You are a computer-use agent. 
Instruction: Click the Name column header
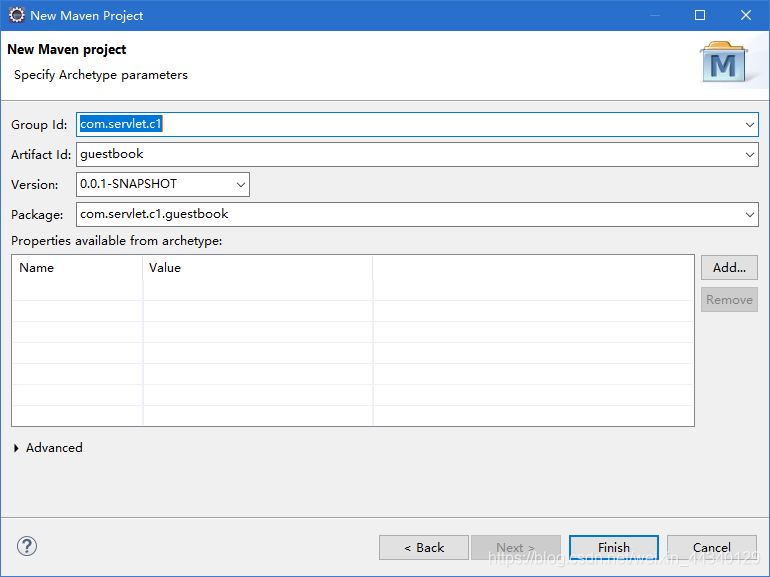78,268
